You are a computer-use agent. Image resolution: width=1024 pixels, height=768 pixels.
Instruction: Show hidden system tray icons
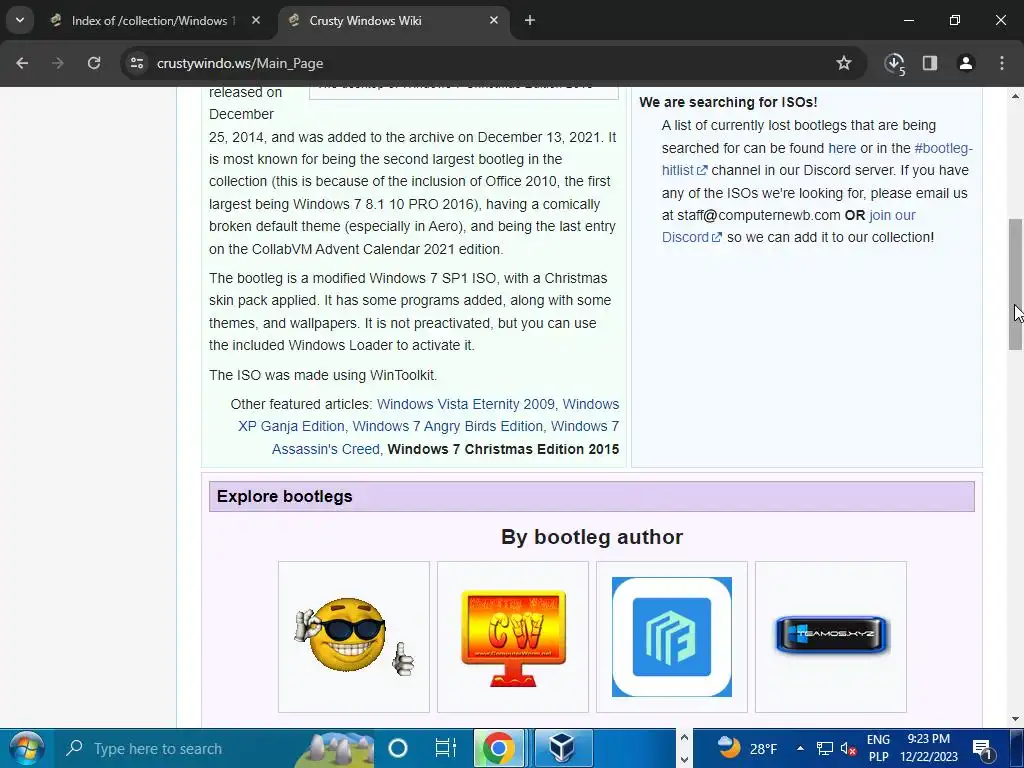point(800,748)
